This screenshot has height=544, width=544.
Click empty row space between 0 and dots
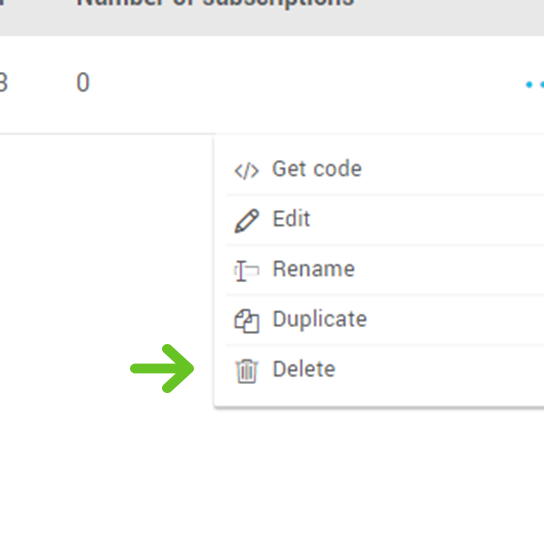pyautogui.click(x=305, y=83)
